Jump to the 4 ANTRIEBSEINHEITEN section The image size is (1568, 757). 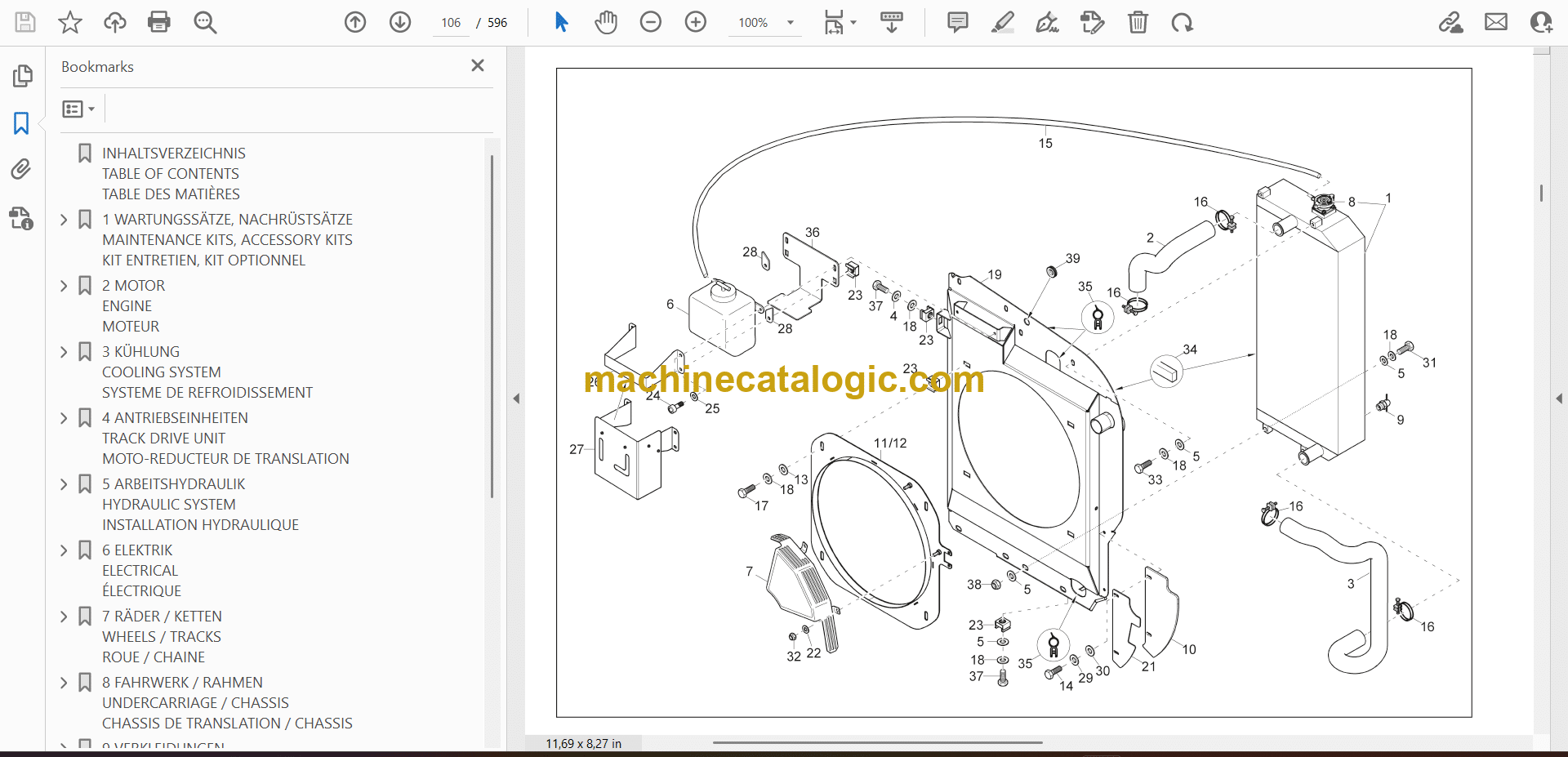[x=225, y=438]
